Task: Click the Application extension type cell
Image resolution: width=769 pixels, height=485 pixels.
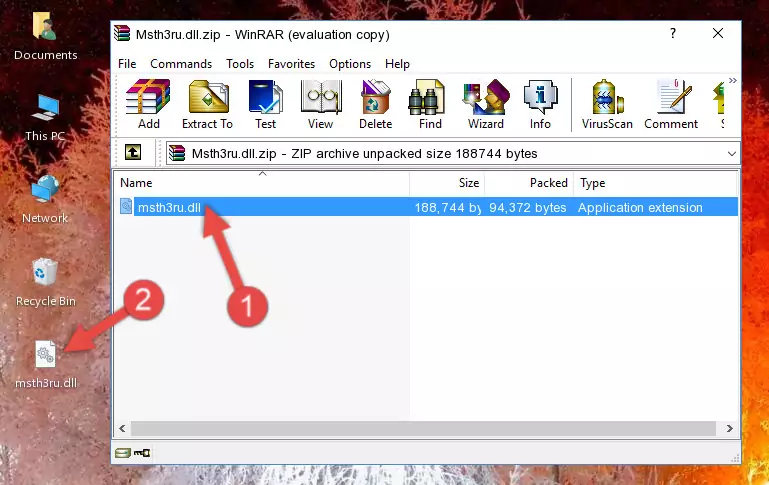Action: click(640, 207)
